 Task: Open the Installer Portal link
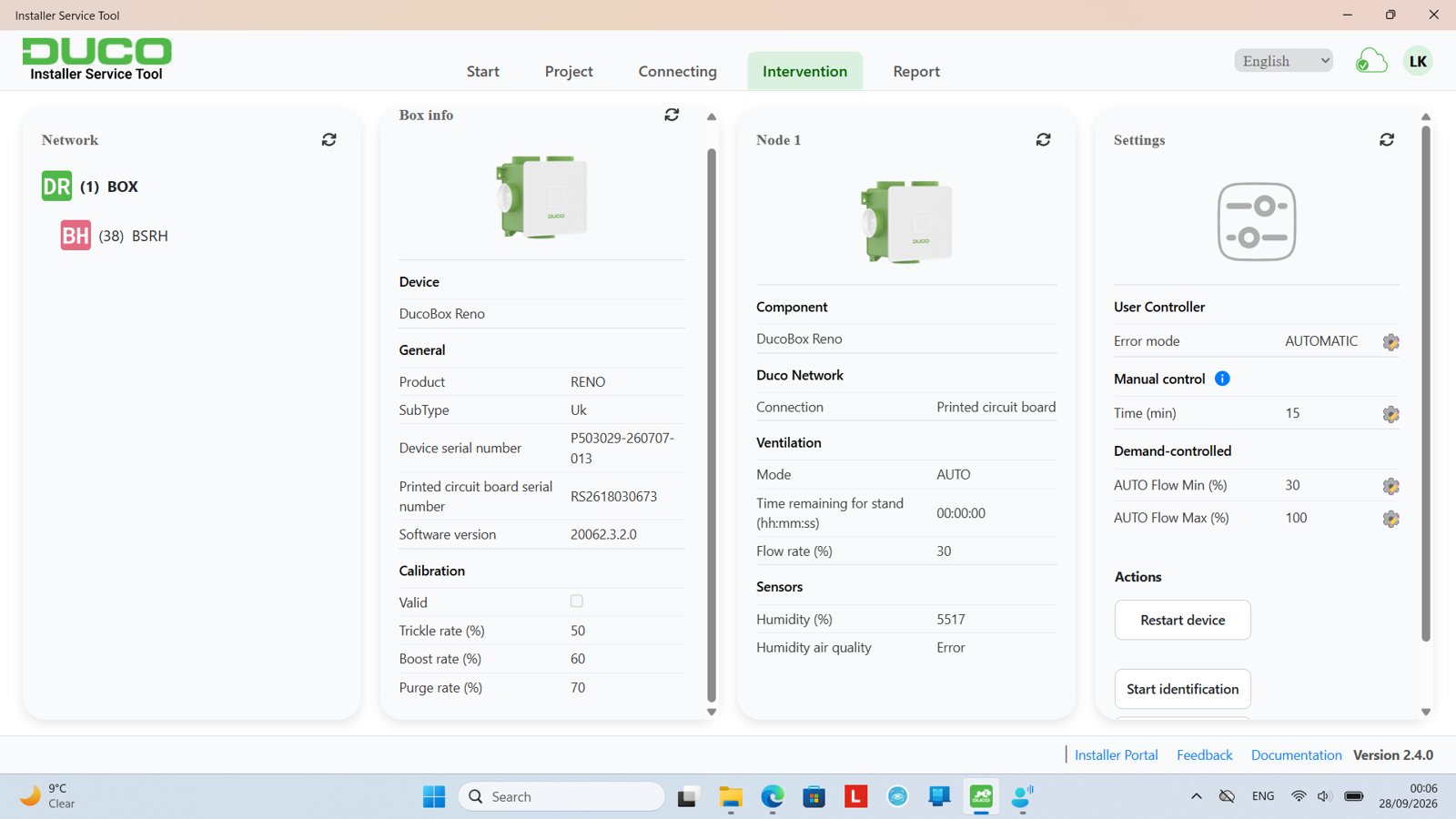tap(1117, 755)
